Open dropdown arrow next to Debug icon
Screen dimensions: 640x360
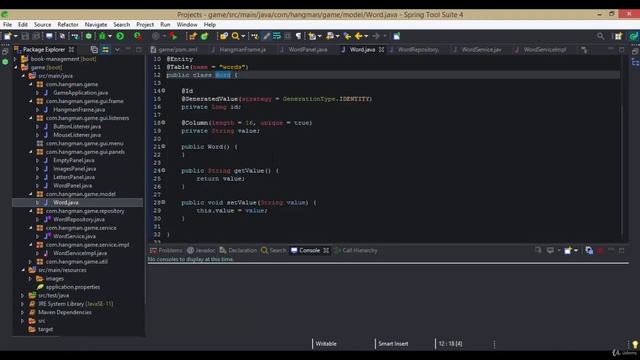tap(110, 36)
